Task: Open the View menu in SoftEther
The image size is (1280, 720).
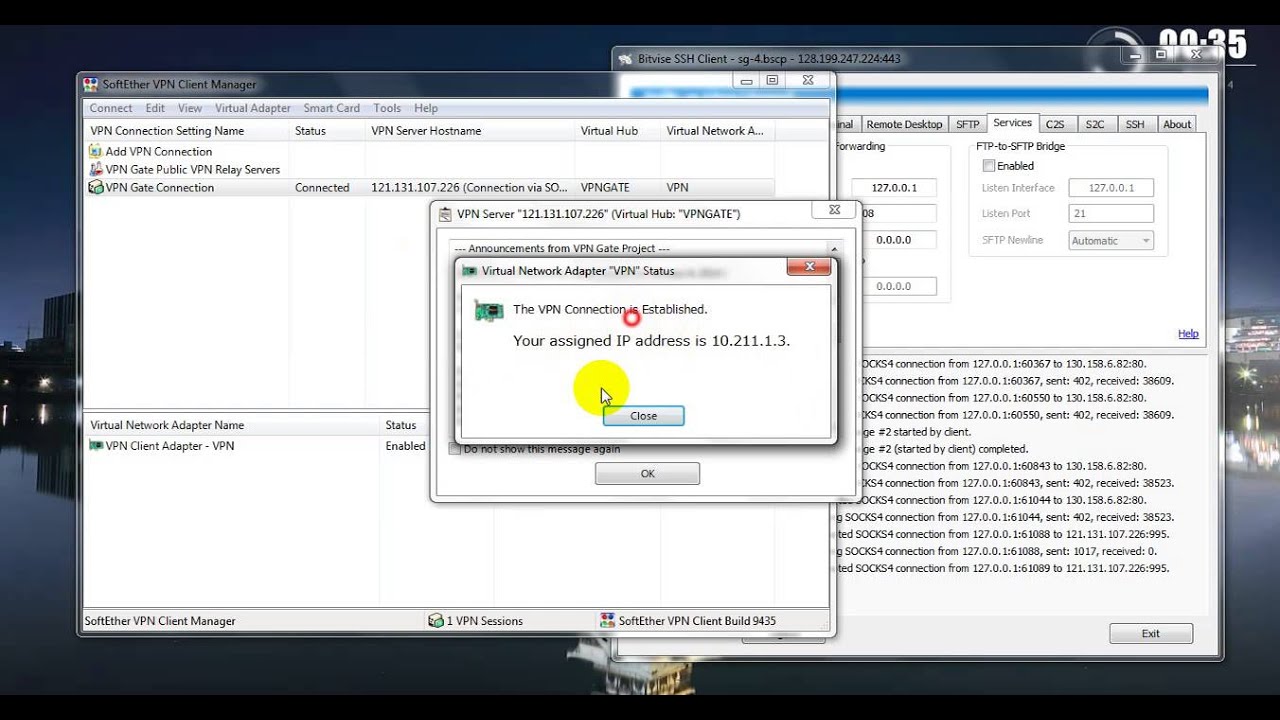Action: click(x=190, y=108)
